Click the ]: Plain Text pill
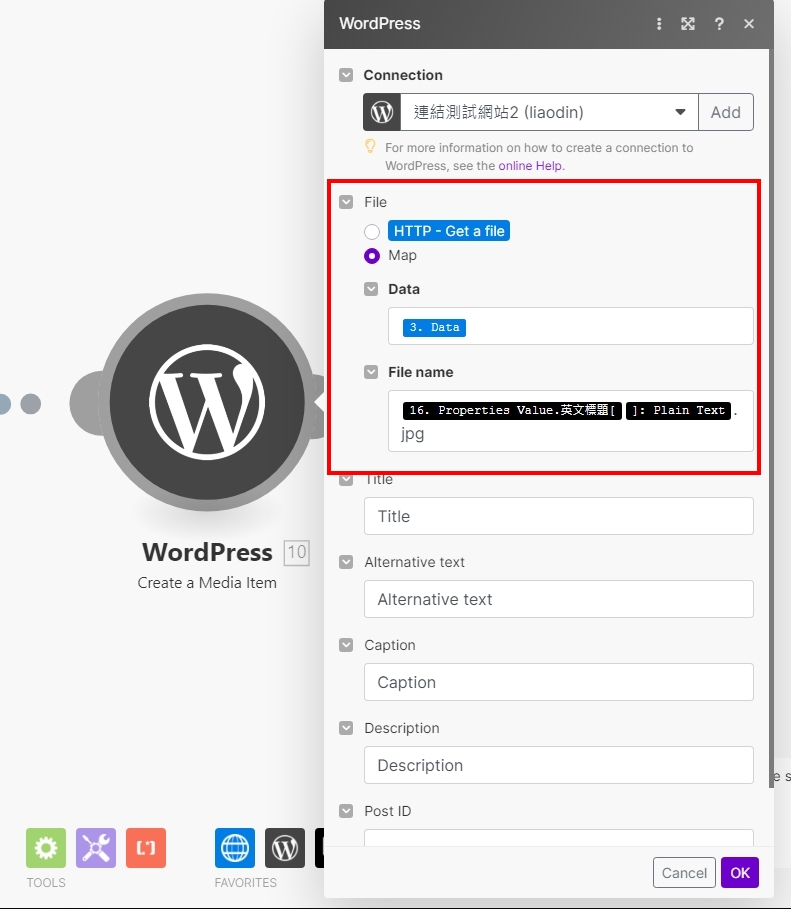 pos(678,410)
